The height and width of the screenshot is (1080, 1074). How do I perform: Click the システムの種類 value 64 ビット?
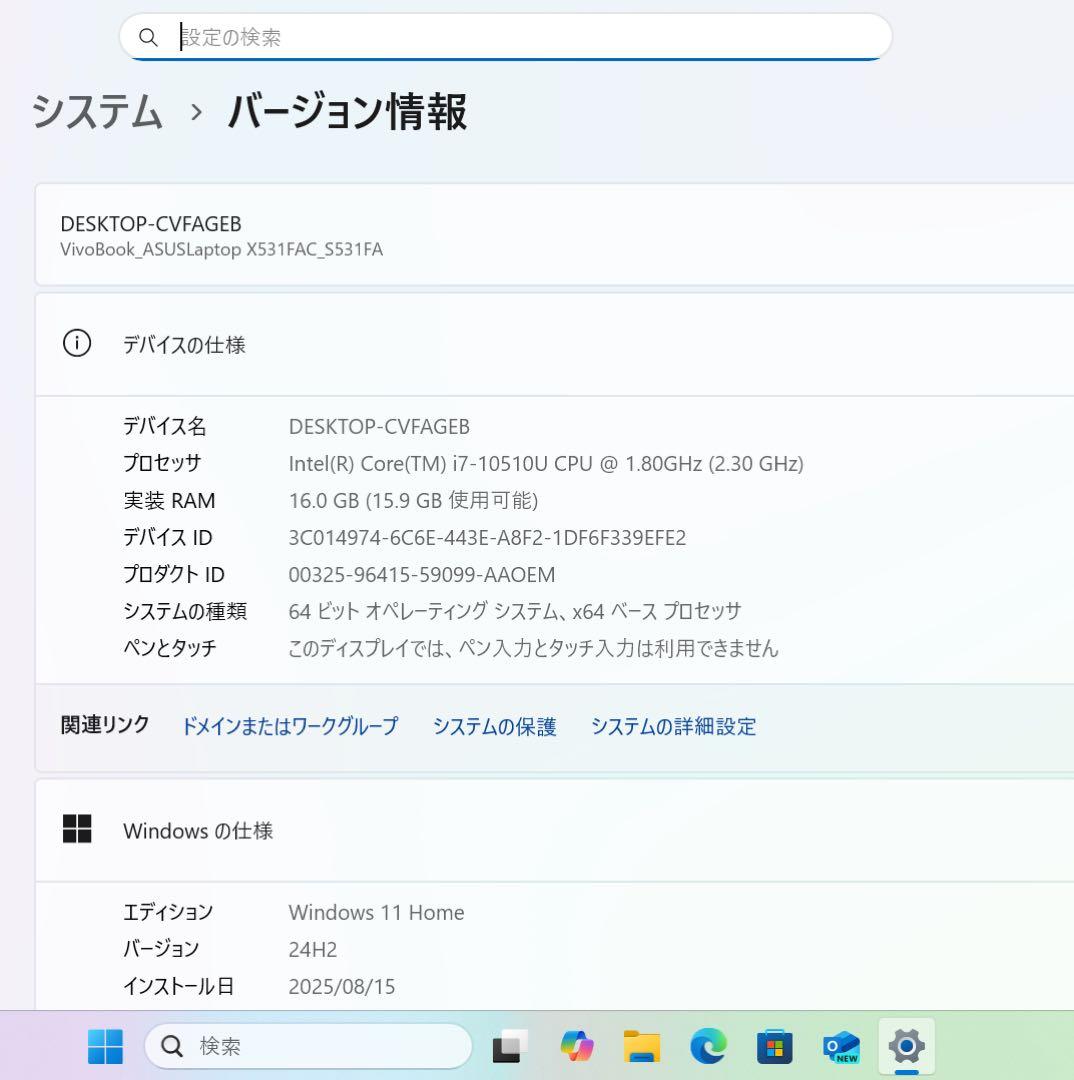[x=515, y=611]
